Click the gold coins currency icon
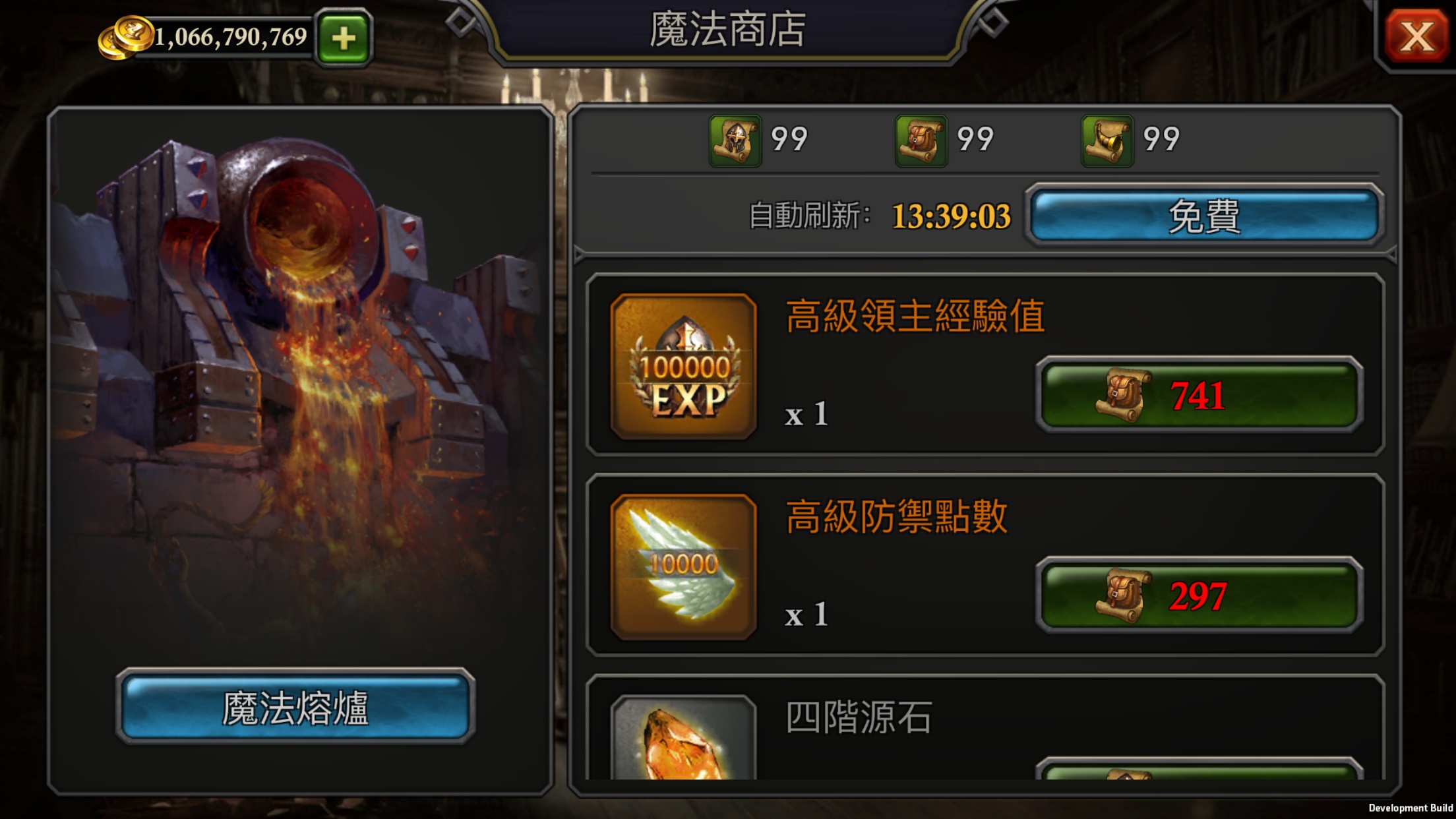Image resolution: width=1456 pixels, height=819 pixels. coord(125,38)
